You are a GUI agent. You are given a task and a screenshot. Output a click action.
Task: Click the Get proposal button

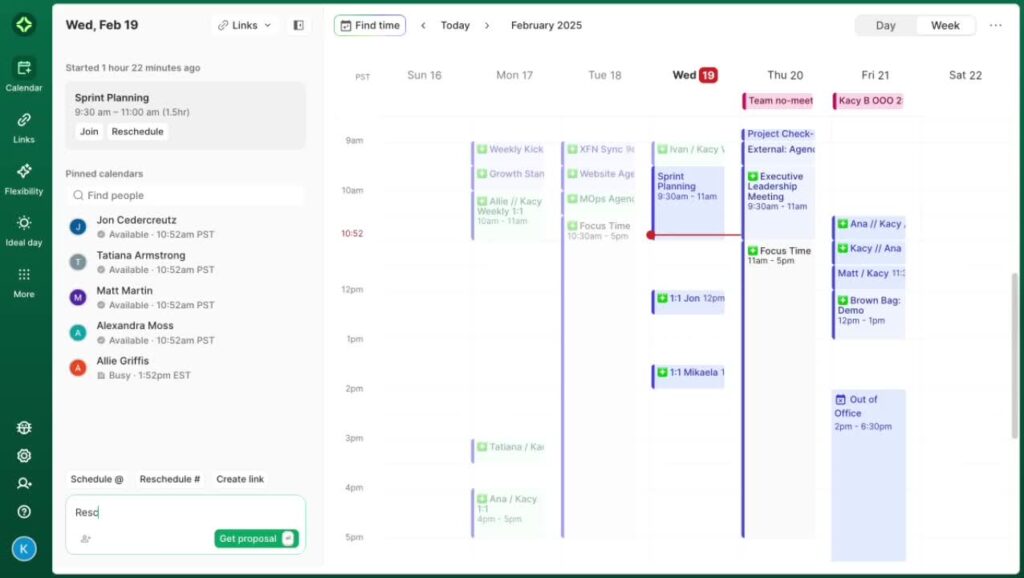pos(257,539)
